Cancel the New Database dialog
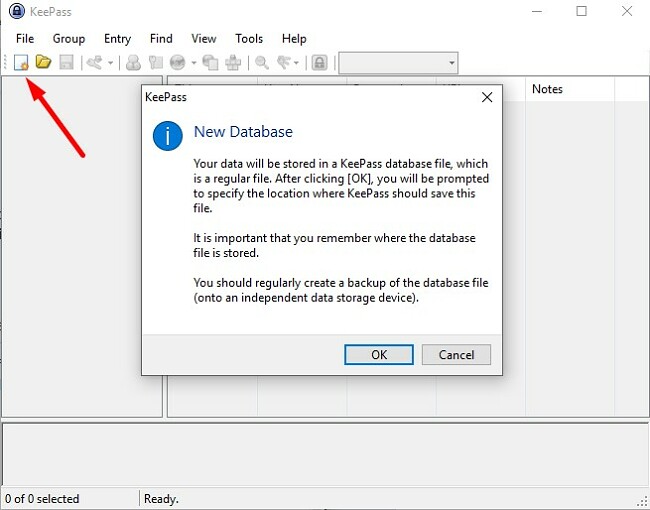The image size is (650, 510). (x=456, y=355)
